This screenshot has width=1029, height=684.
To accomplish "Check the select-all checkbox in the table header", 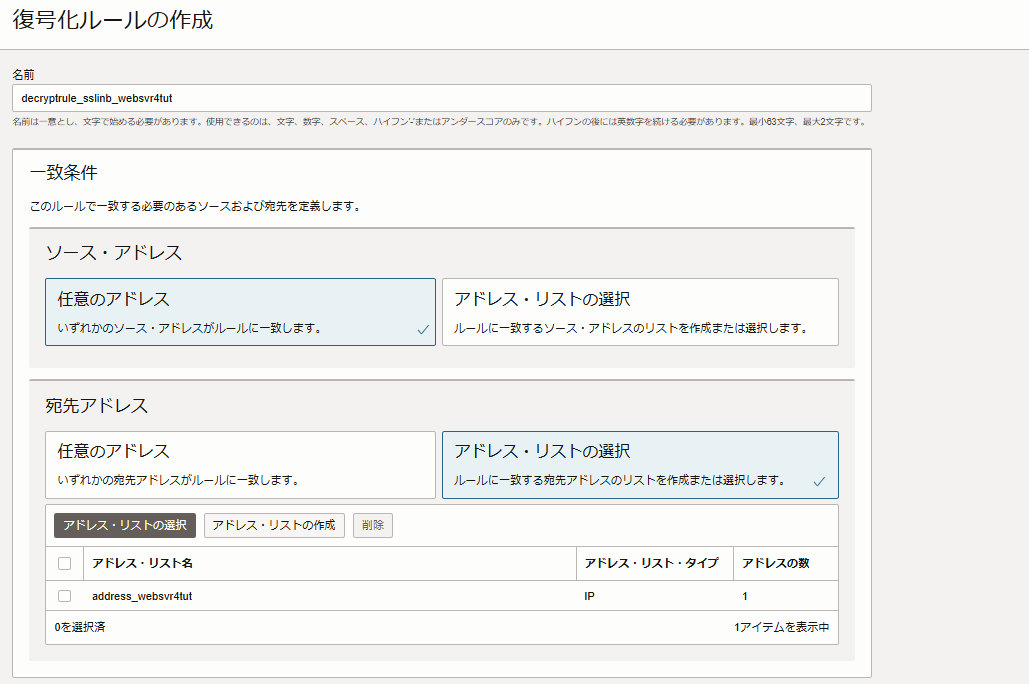I will coord(65,563).
